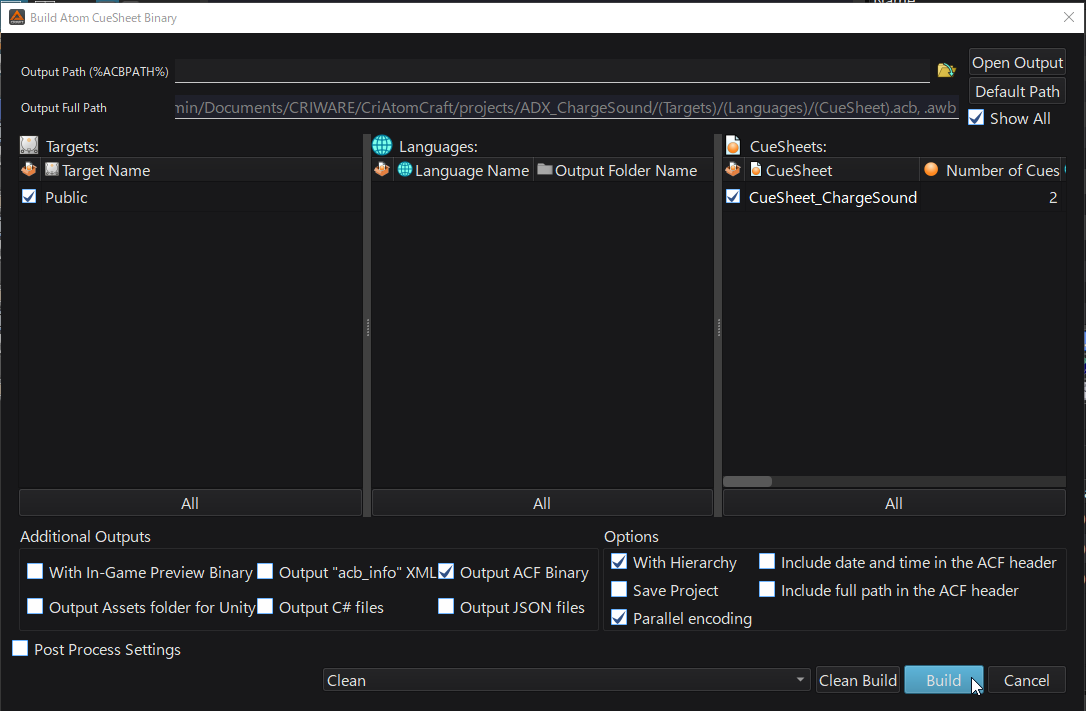Click the sort icon left of Language Name
This screenshot has height=711, width=1086.
pos(382,170)
